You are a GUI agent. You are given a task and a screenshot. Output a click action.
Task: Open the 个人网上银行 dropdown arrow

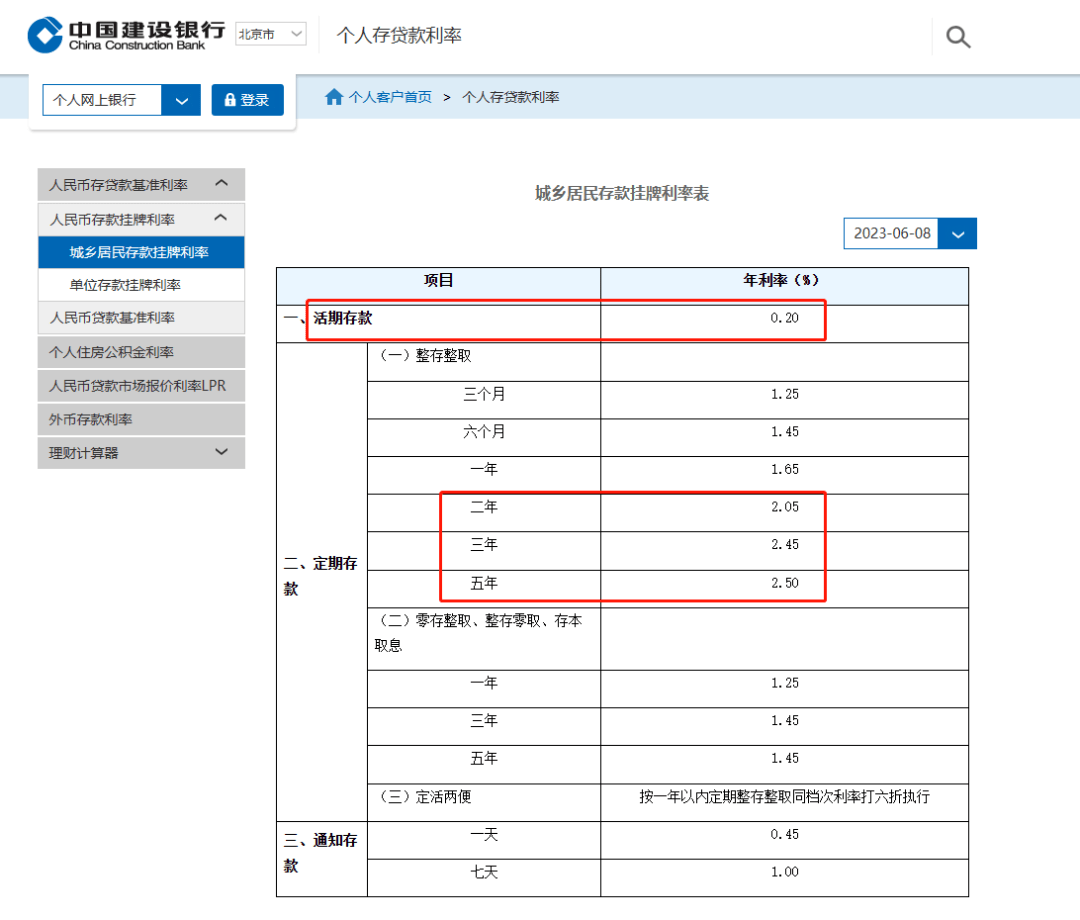pos(181,100)
